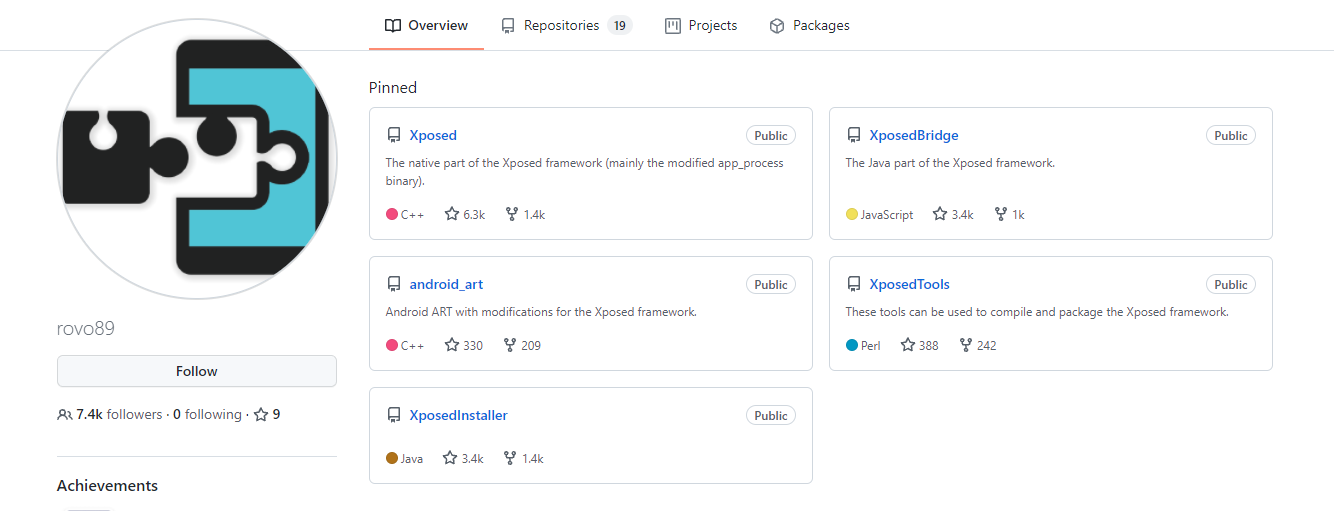Click the repo icon beside android_art
Viewport: 1334px width, 511px height.
(394, 284)
